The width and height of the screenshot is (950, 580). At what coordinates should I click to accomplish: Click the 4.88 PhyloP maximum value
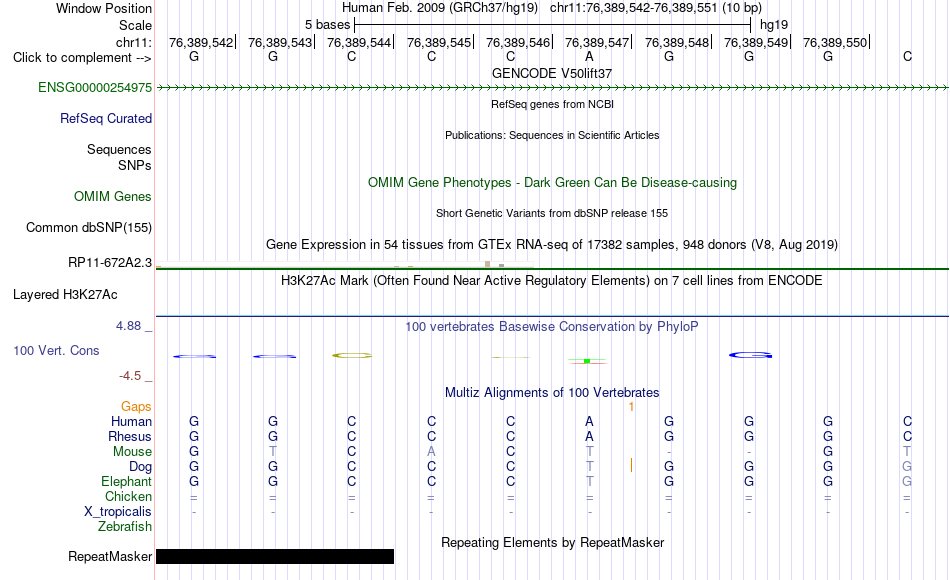[x=128, y=325]
